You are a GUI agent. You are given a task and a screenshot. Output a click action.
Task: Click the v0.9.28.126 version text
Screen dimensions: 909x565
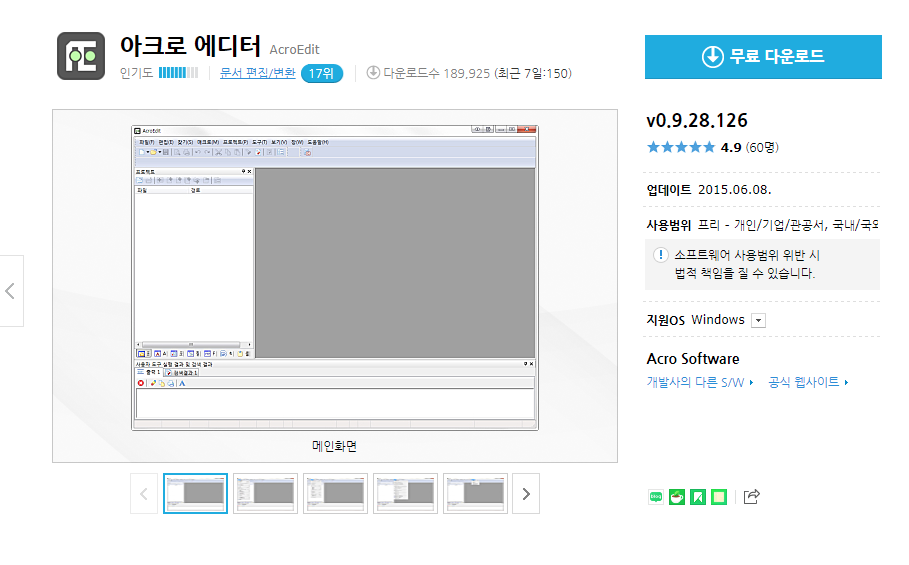697,121
